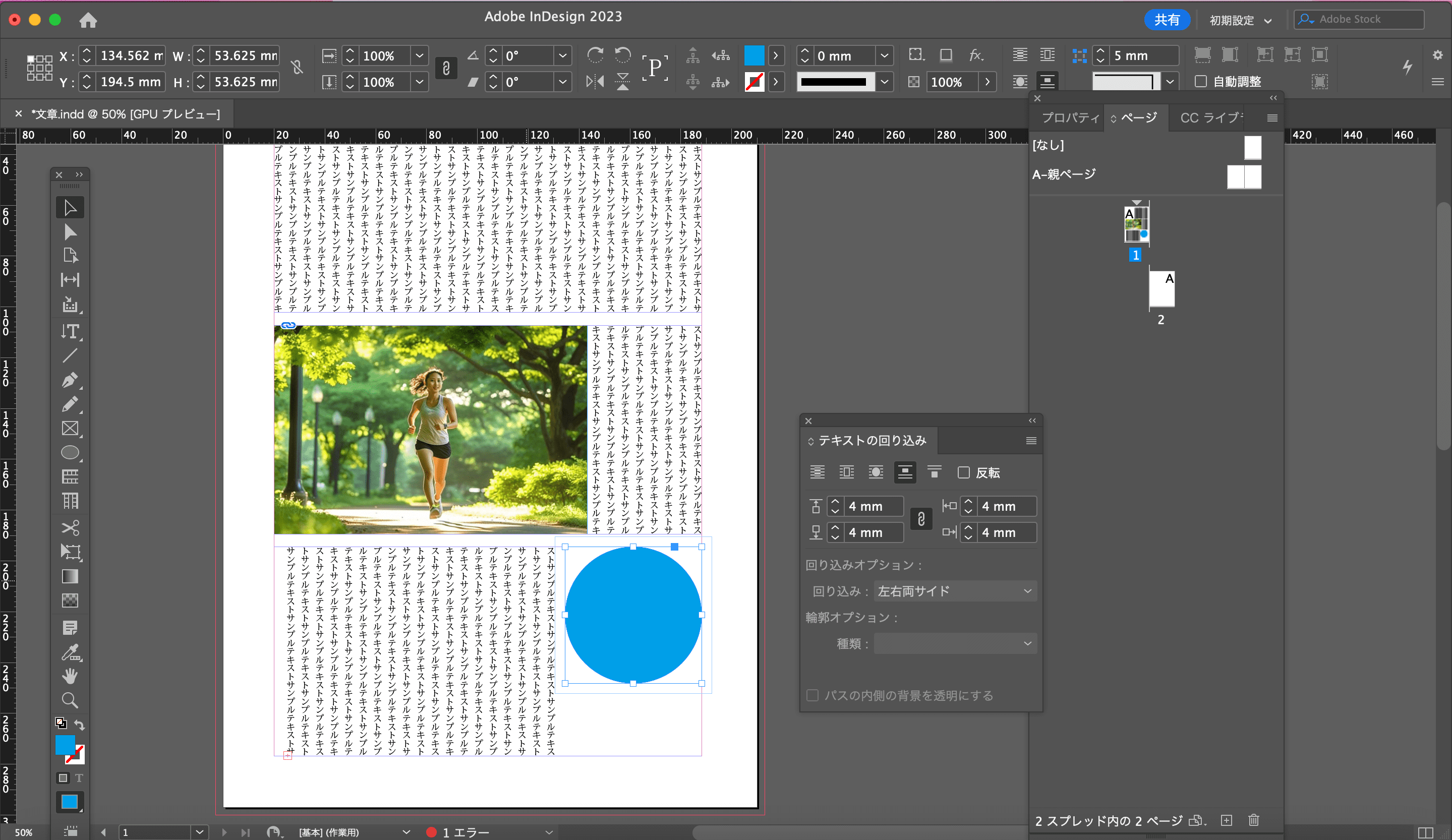Select the Selection tool in toolbar
Image resolution: width=1452 pixels, height=840 pixels.
pyautogui.click(x=70, y=206)
